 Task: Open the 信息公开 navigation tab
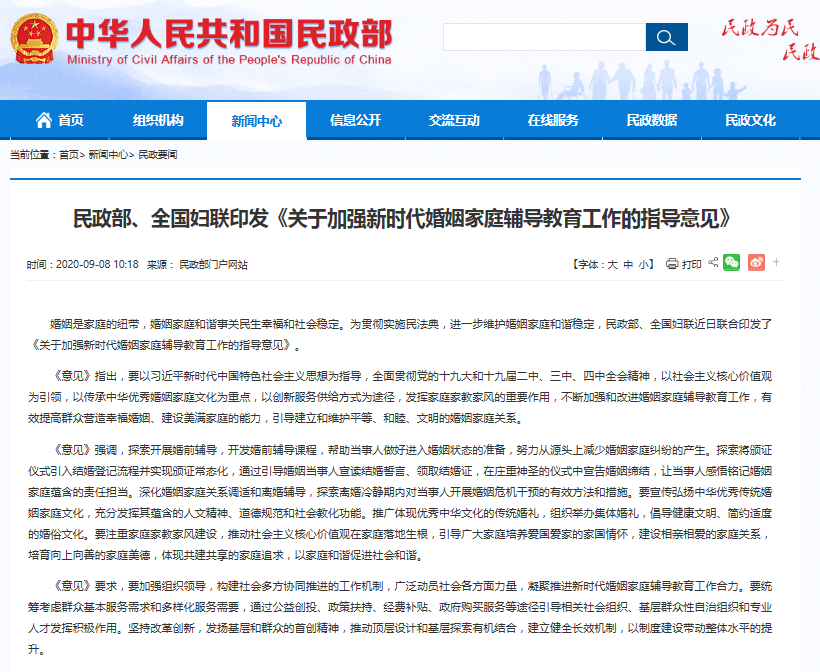[x=355, y=121]
